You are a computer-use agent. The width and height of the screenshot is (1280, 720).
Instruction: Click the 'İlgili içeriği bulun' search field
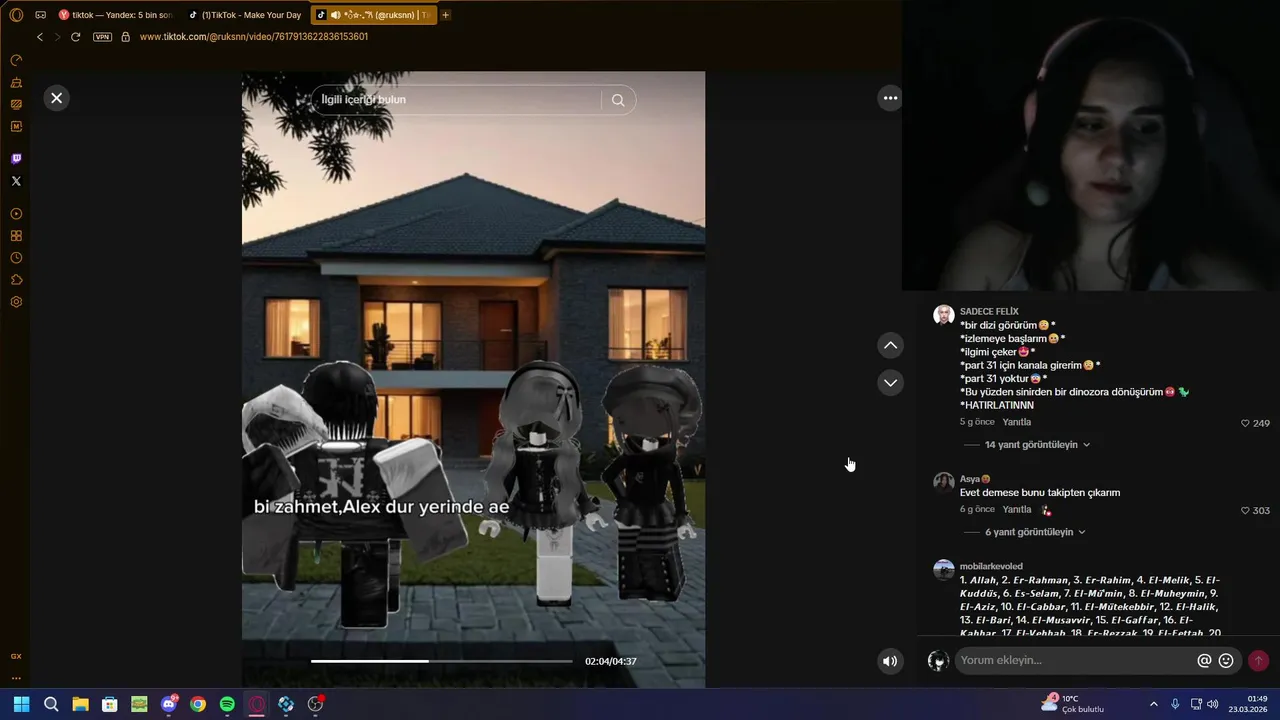click(x=457, y=100)
